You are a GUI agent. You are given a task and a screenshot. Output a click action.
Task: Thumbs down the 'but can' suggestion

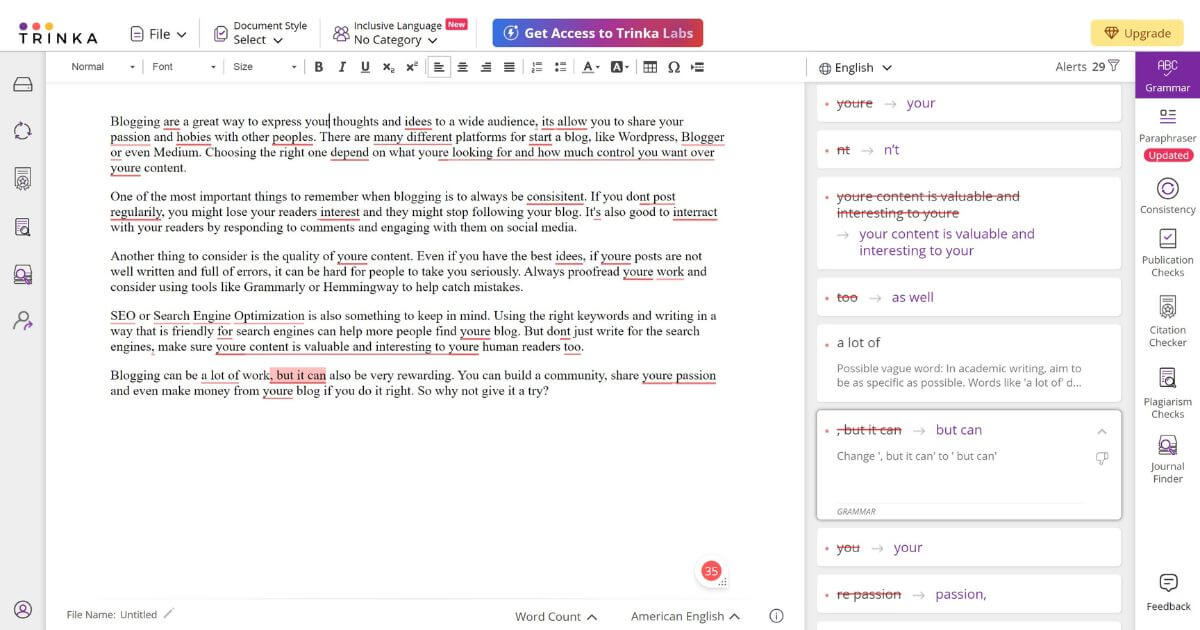1102,458
